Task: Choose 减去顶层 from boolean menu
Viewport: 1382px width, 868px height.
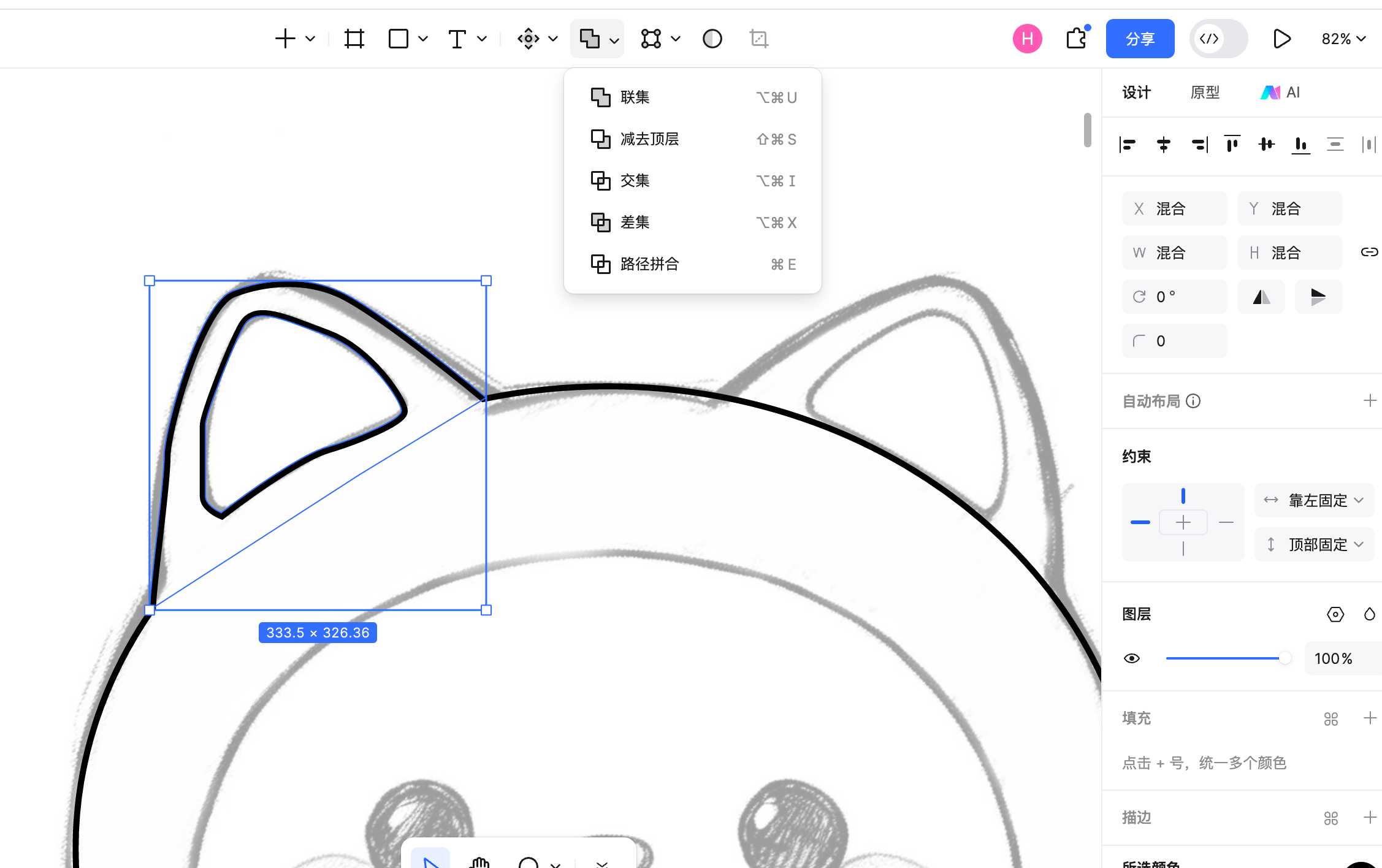Action: [649, 139]
